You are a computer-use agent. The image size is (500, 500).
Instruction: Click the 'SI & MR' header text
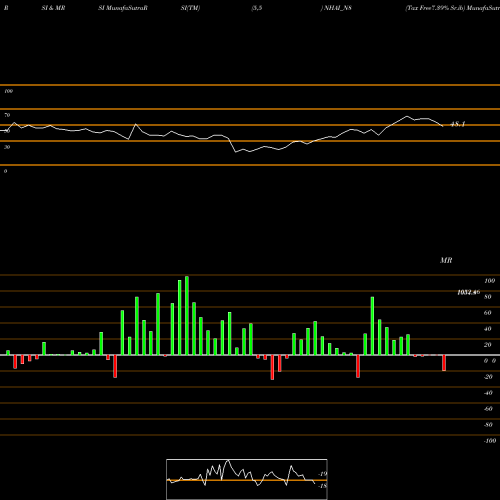(x=53, y=8)
